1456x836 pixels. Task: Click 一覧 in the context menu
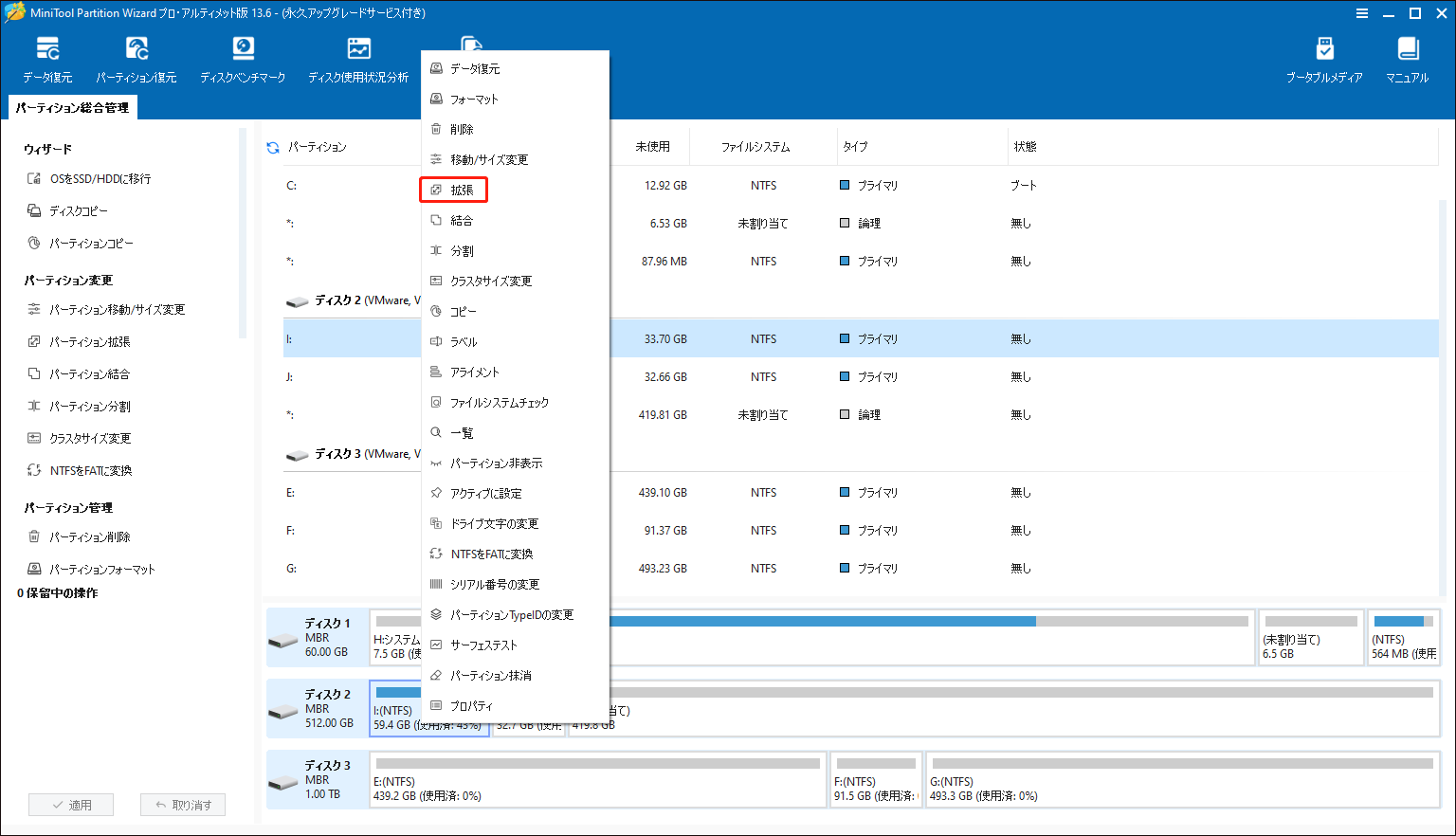(x=515, y=432)
